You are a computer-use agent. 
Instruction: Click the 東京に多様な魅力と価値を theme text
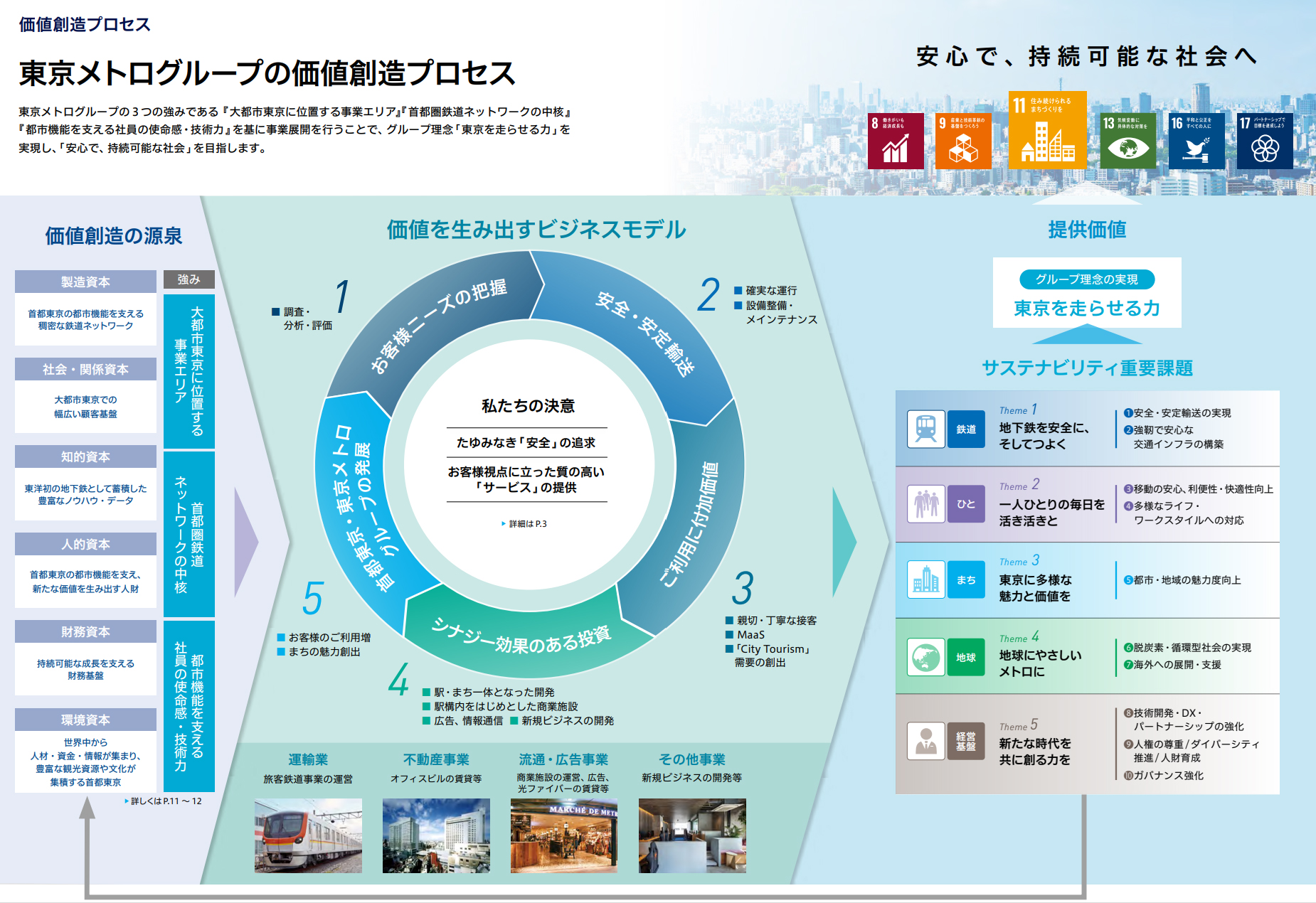coord(1035,588)
